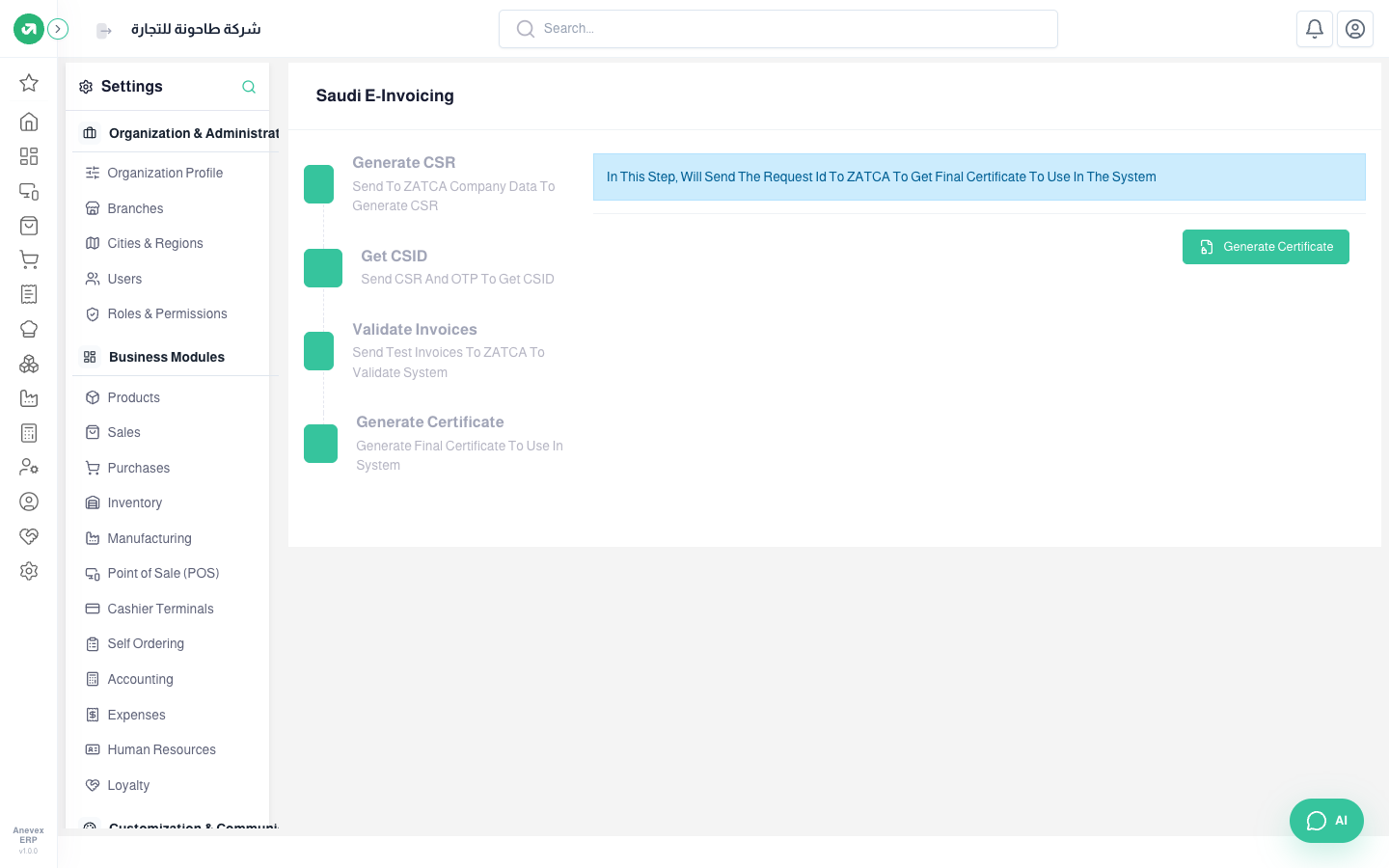This screenshot has height=868, width=1389.
Task: Open Organization Profile settings
Action: pos(165,173)
